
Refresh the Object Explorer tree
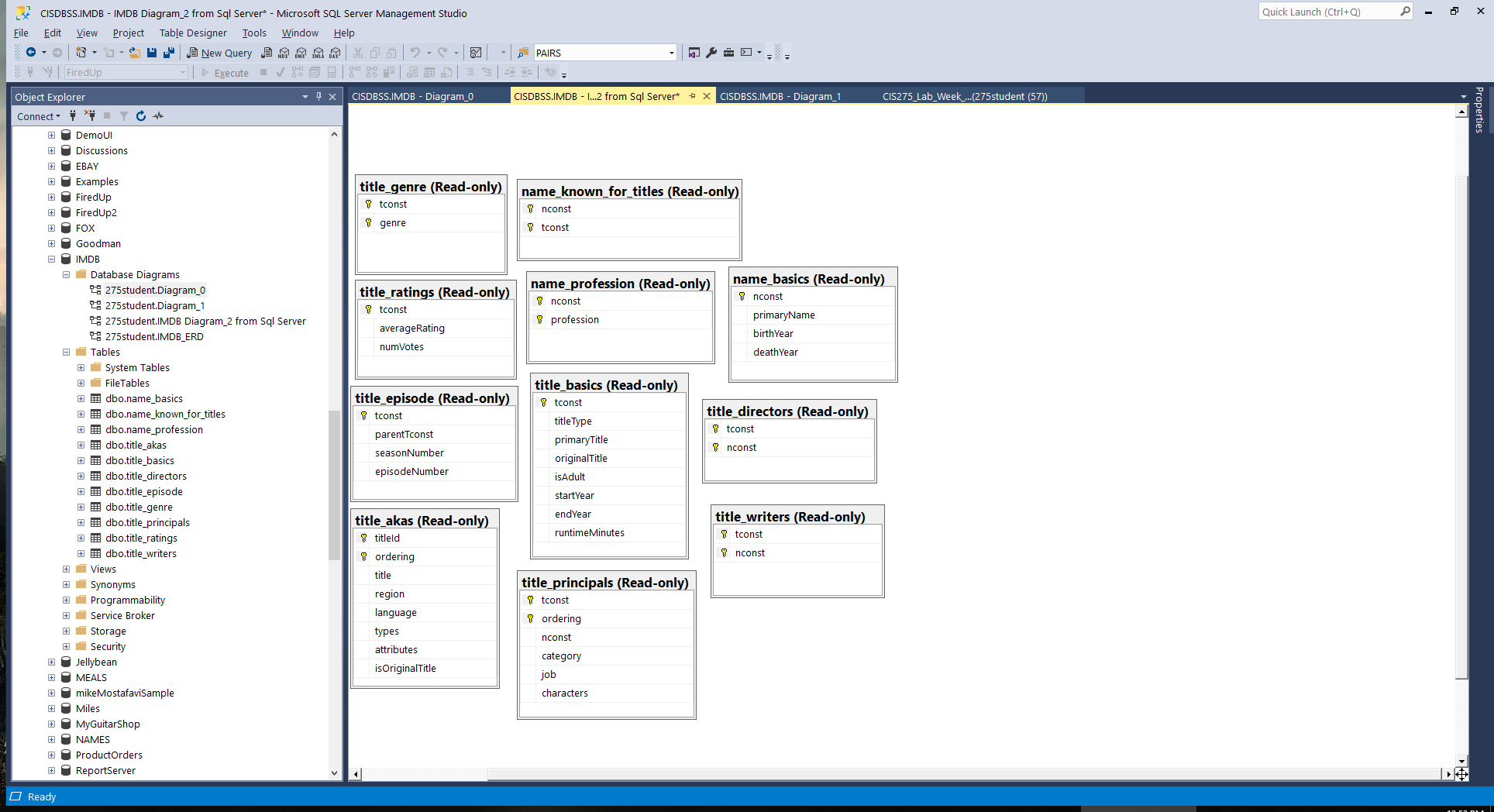141,116
